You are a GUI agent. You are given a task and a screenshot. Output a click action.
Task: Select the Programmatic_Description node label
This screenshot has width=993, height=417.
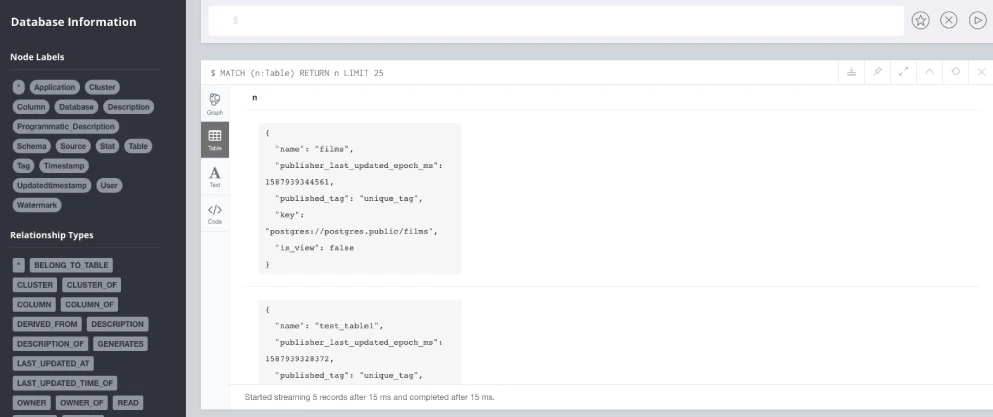[66, 127]
